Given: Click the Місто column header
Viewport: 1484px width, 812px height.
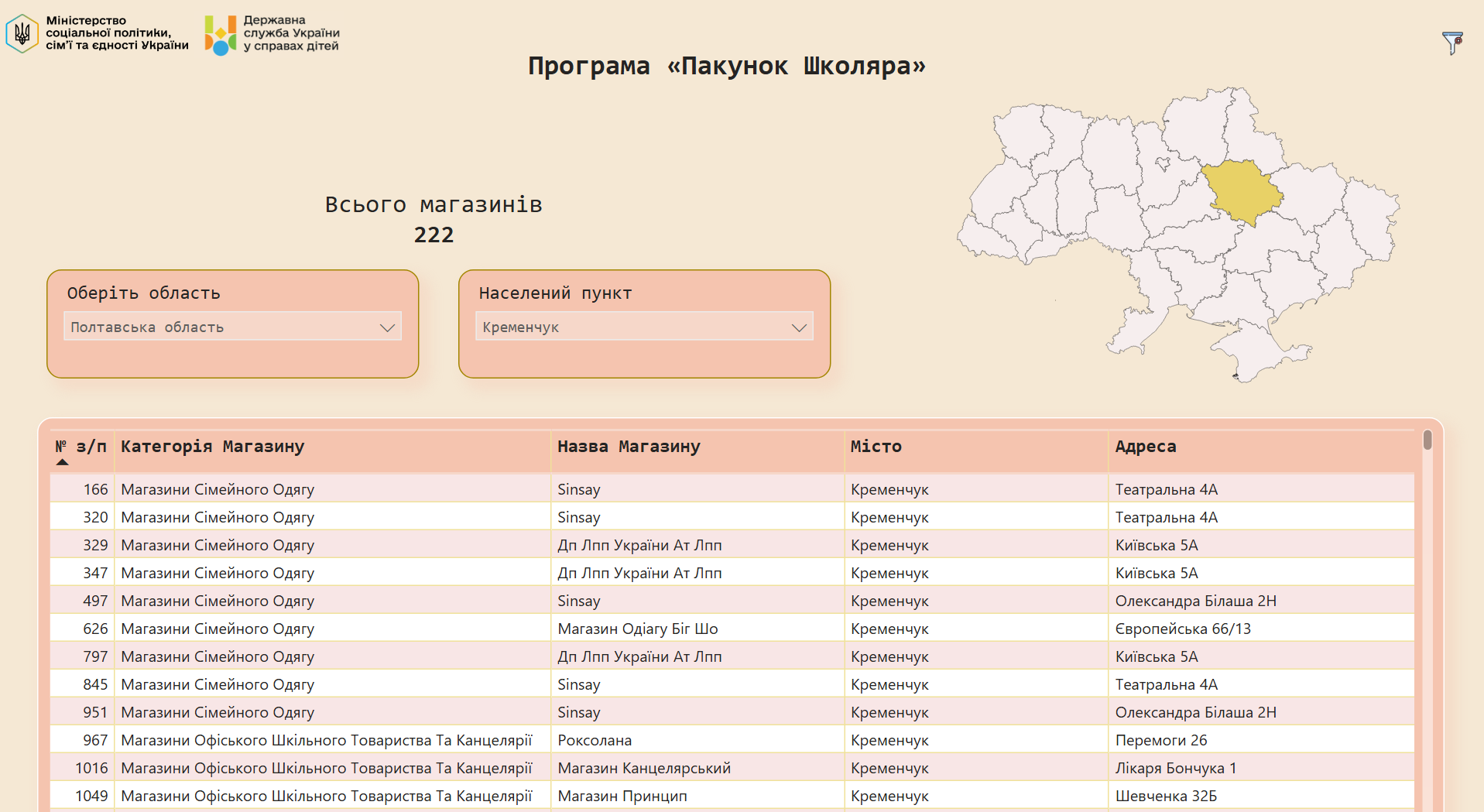Looking at the screenshot, I should (876, 447).
